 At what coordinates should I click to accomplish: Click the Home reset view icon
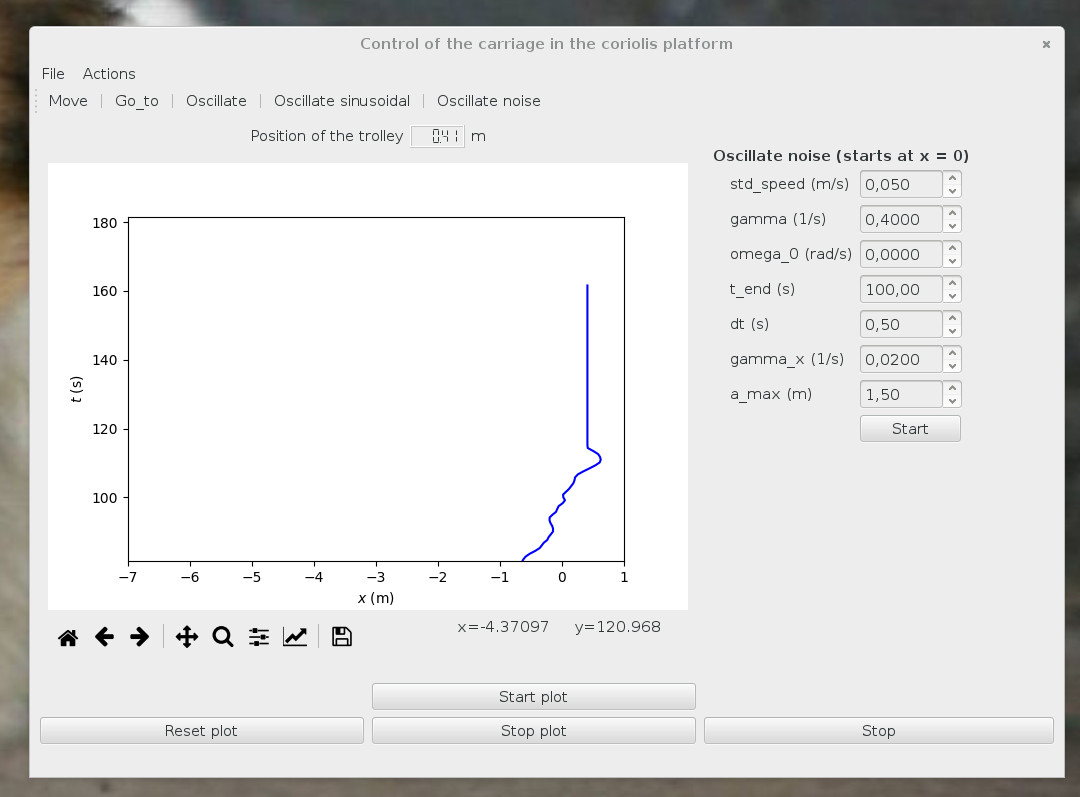[x=68, y=637]
